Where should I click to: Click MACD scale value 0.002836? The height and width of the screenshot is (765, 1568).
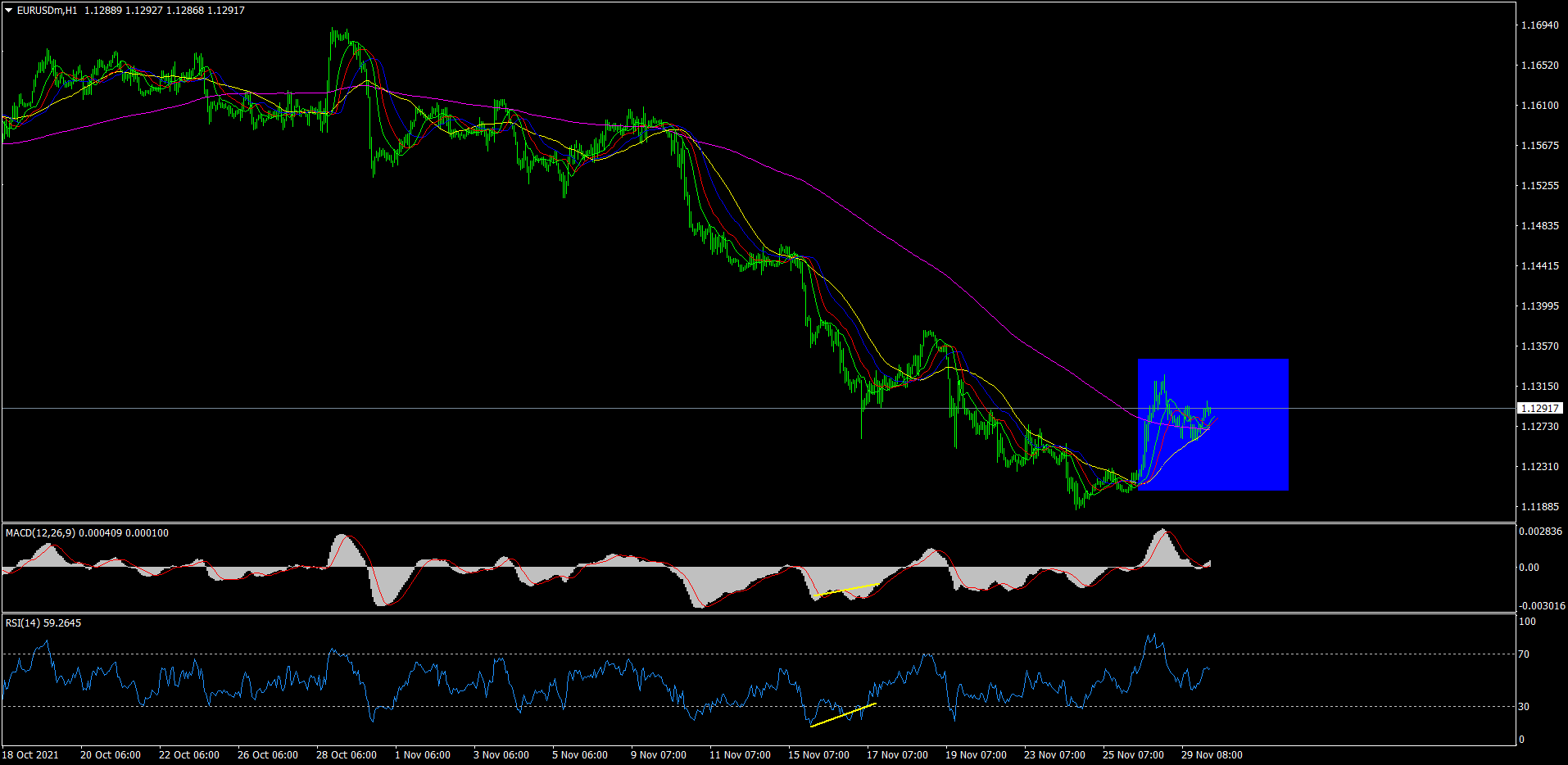[1540, 532]
